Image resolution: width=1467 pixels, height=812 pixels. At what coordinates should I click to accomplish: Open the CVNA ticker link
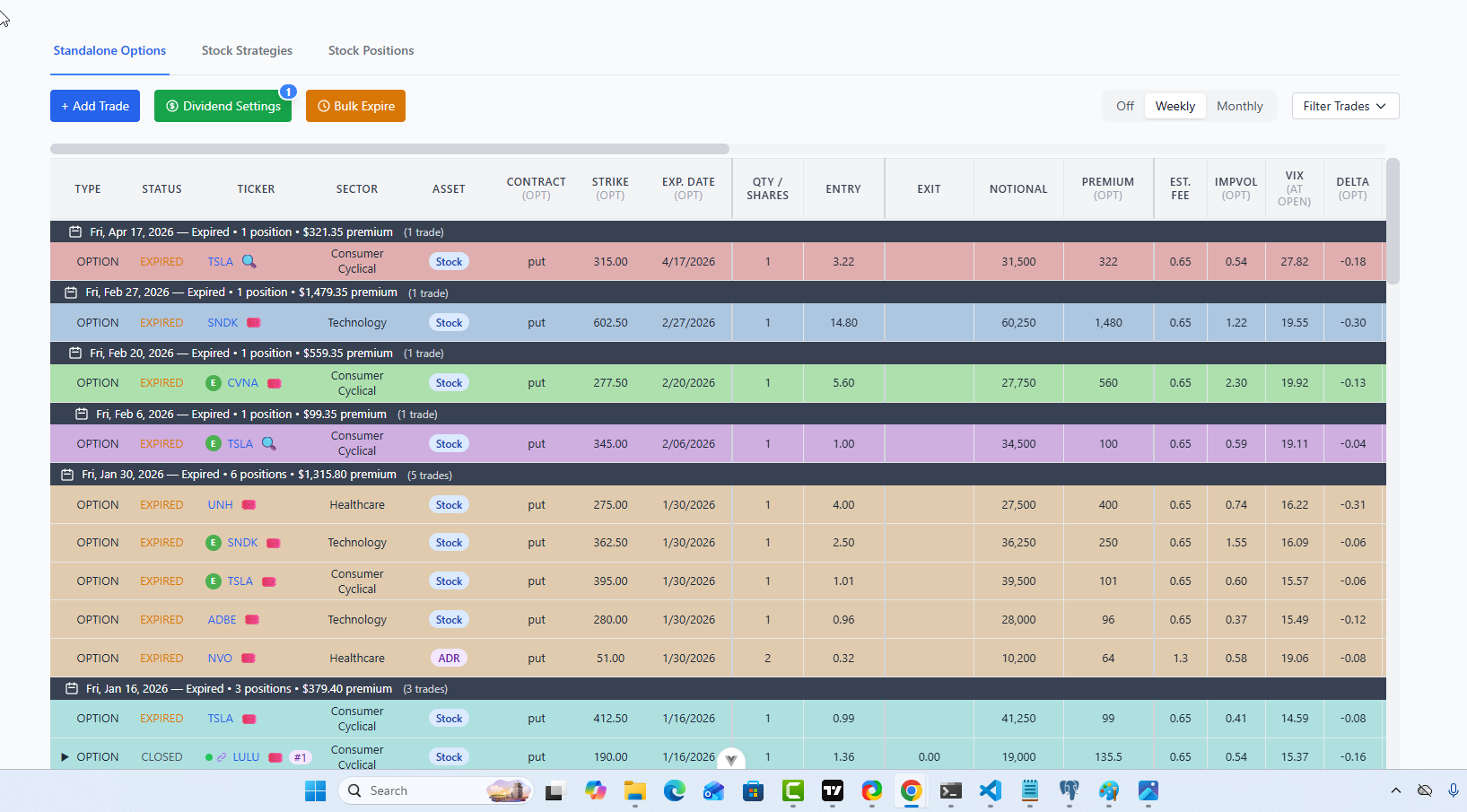[242, 383]
